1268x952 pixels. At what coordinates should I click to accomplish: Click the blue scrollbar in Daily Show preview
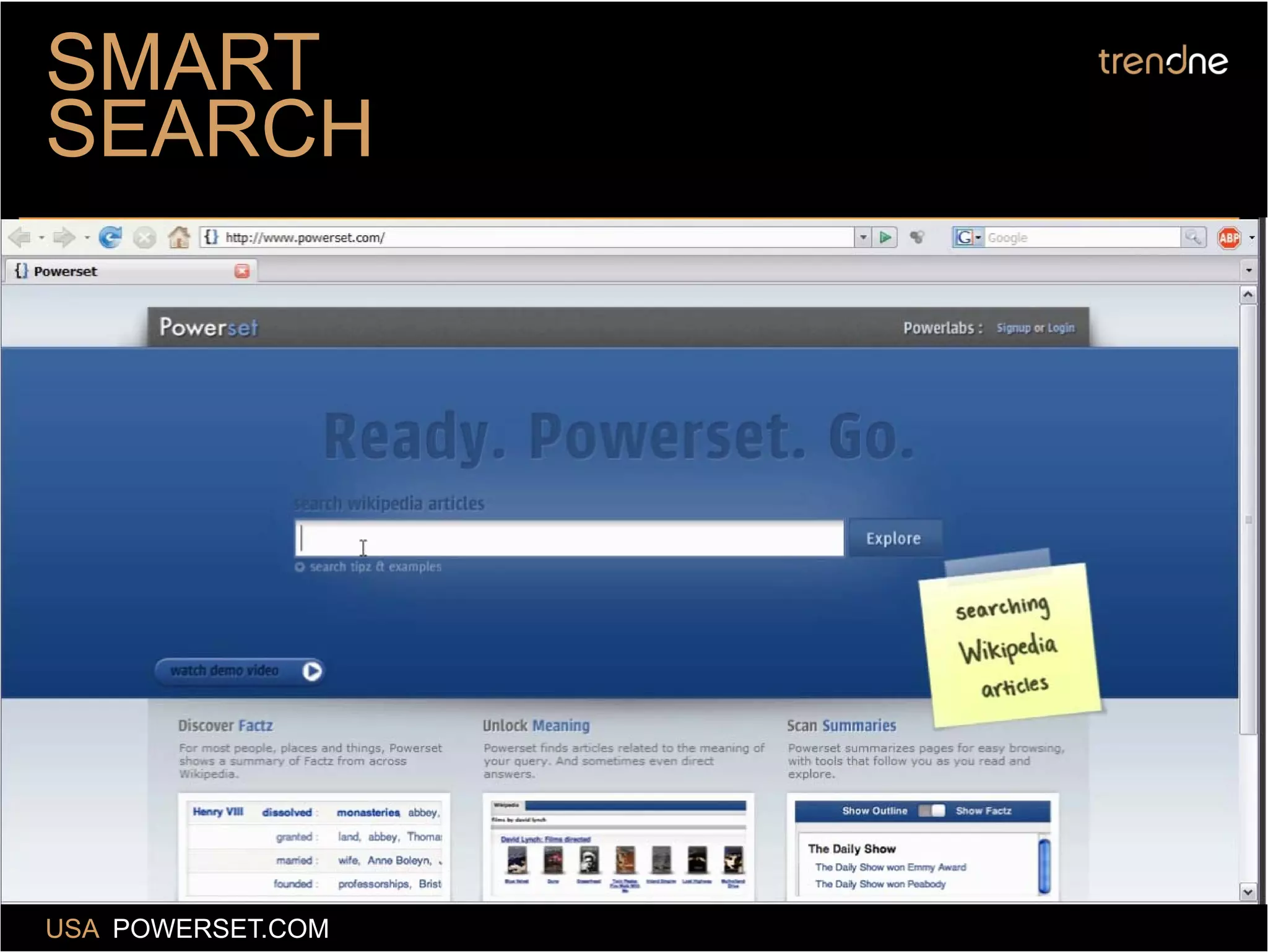1044,865
